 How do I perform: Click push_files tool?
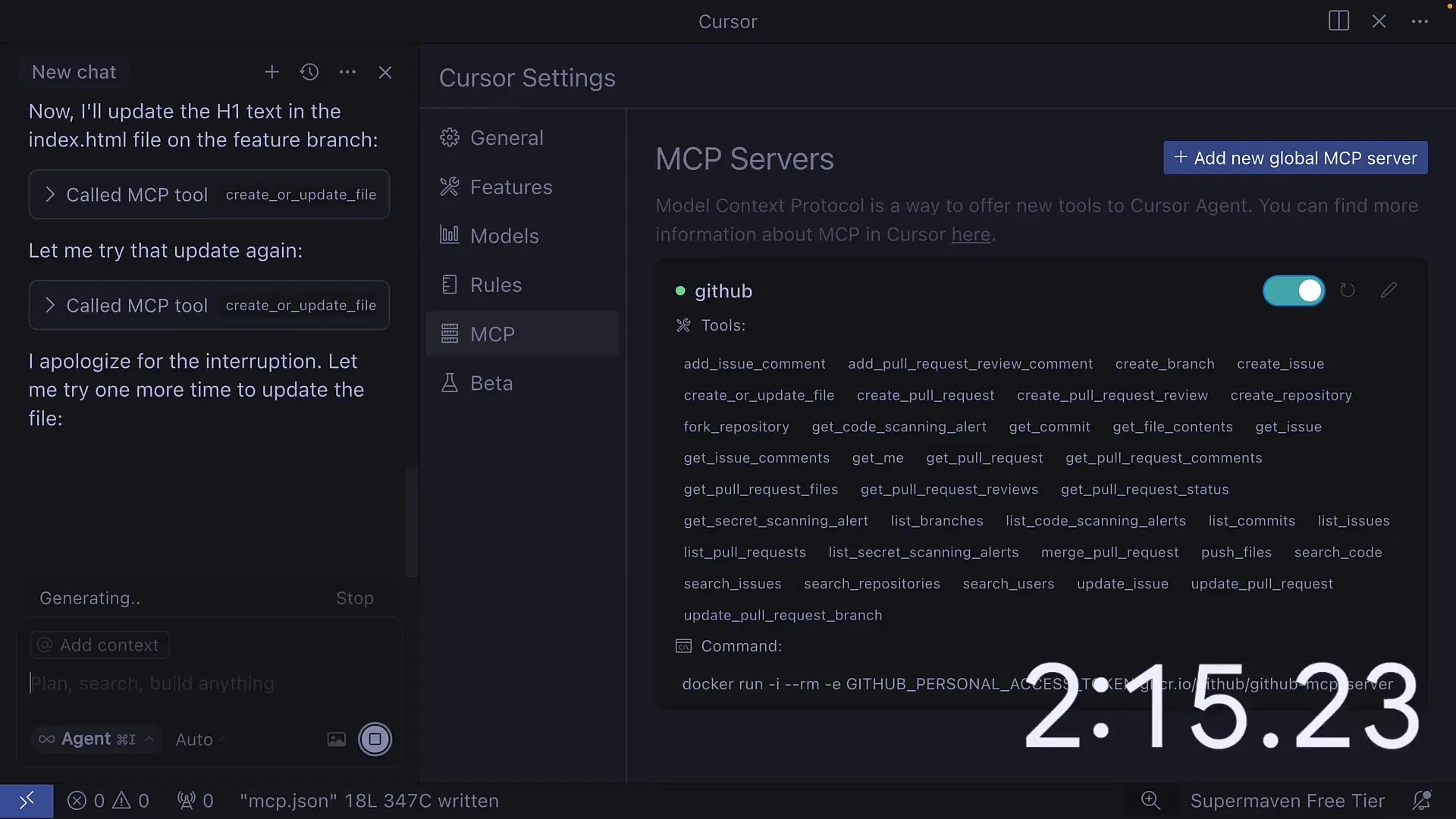[1236, 553]
